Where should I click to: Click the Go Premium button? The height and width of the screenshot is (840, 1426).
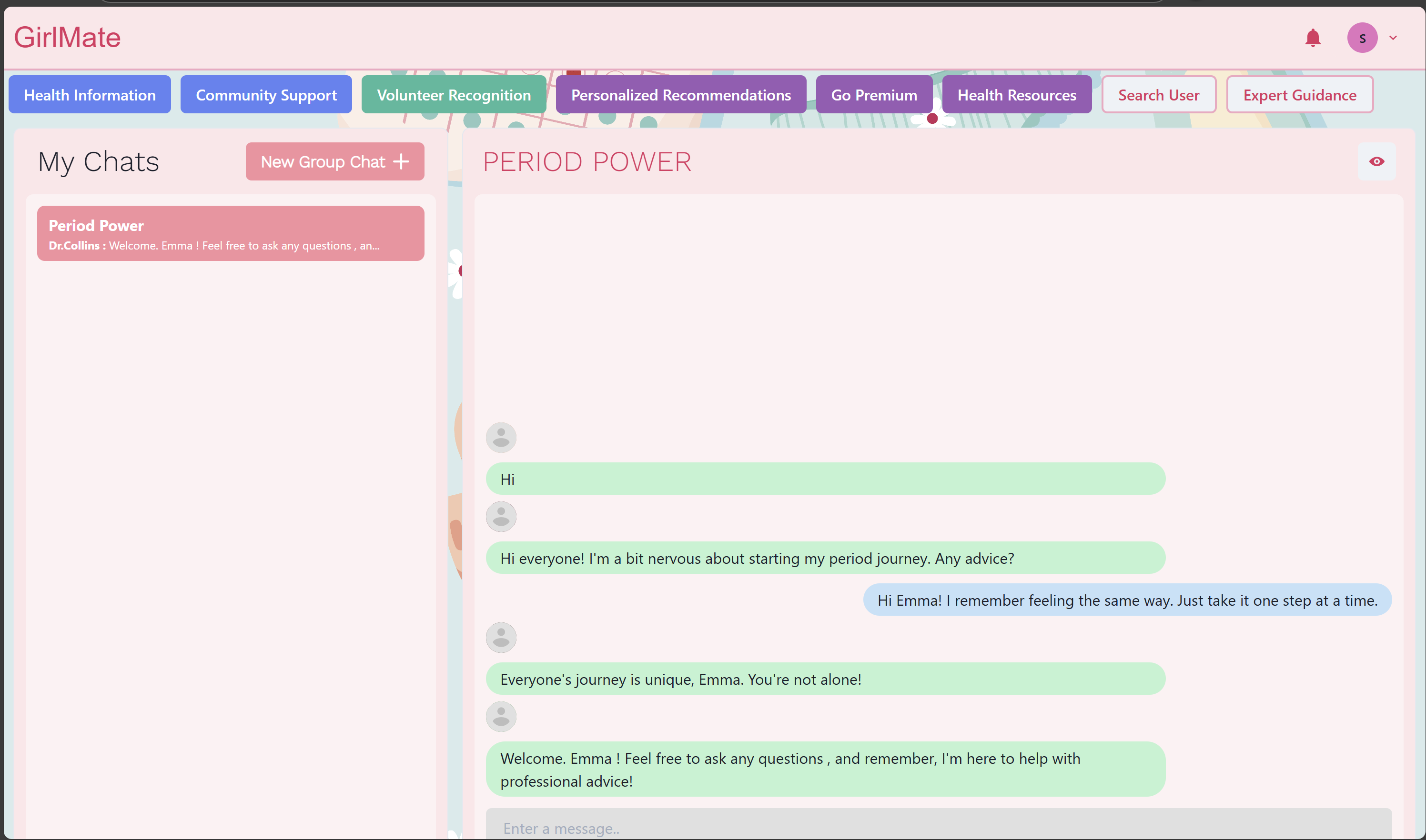pos(874,95)
